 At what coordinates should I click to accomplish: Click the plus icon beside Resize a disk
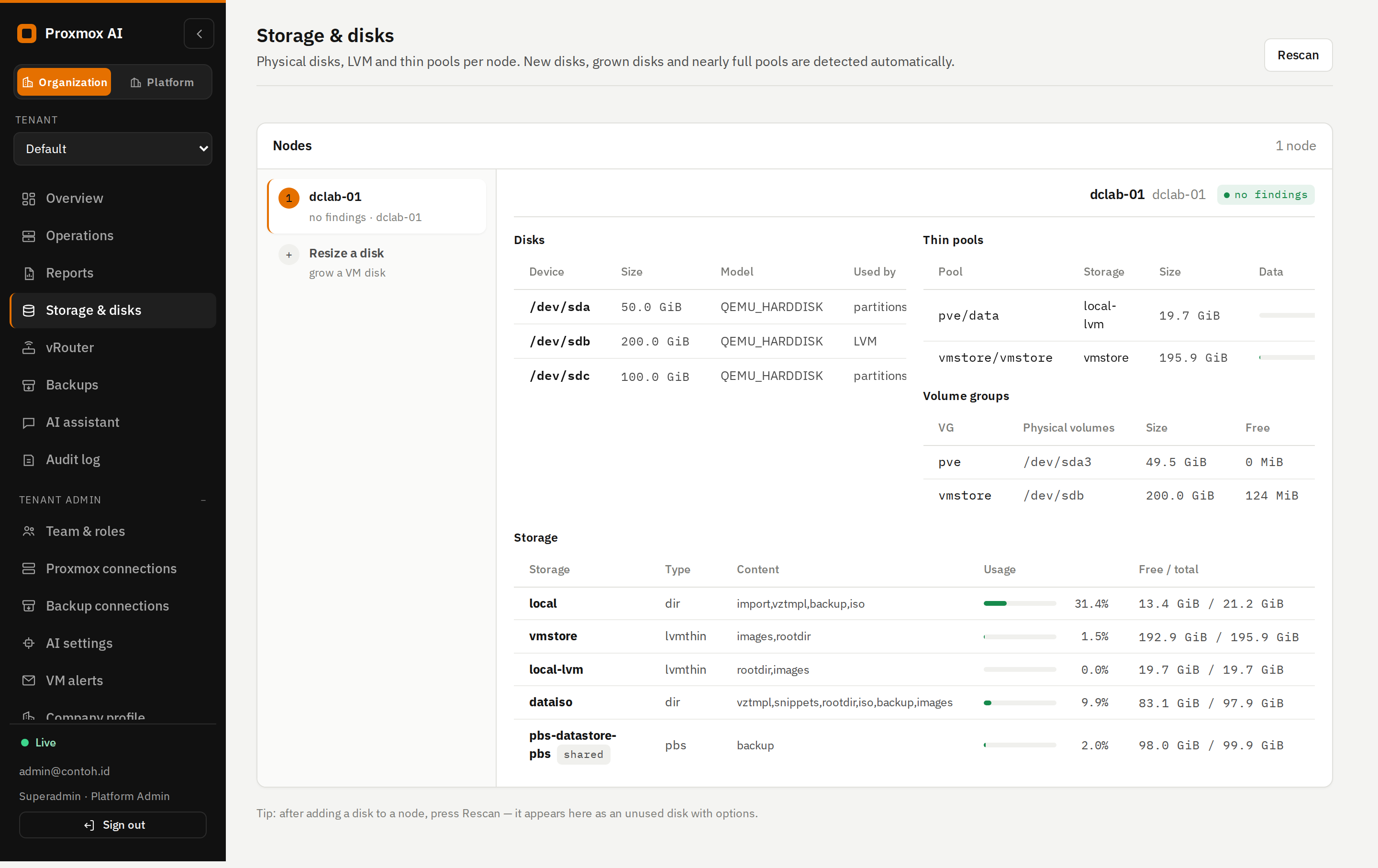289,255
